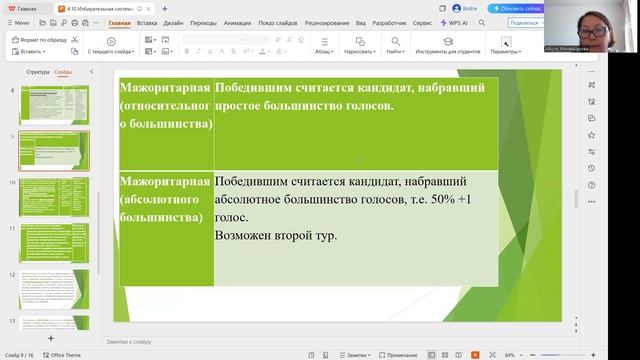Open the С текущего слайда dropdown
Image resolution: width=640 pixels, height=360 pixels.
point(111,52)
